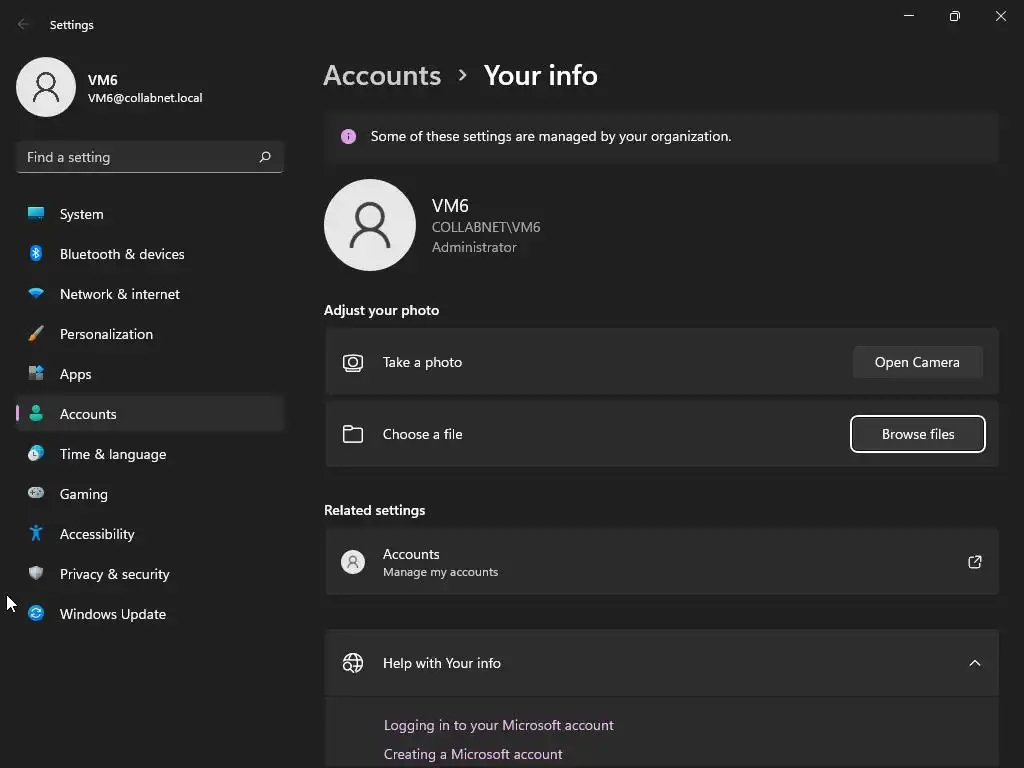Viewport: 1024px width, 768px height.
Task: Select Accounts in the sidebar
Action: [x=88, y=414]
